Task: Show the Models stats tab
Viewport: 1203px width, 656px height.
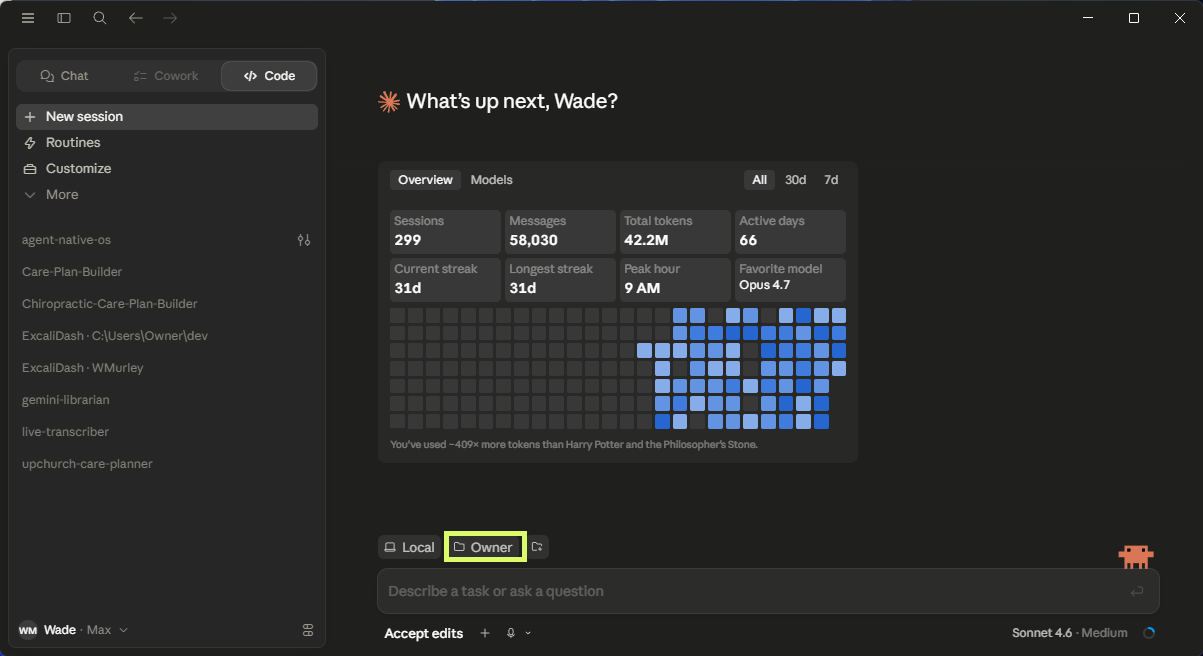Action: click(492, 180)
